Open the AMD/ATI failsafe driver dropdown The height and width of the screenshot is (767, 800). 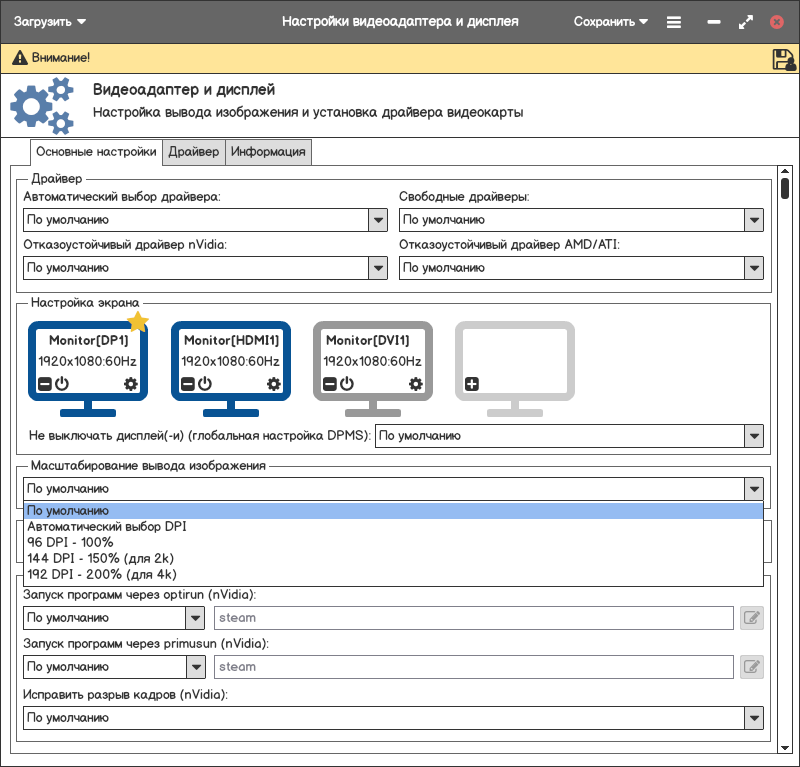click(x=754, y=268)
